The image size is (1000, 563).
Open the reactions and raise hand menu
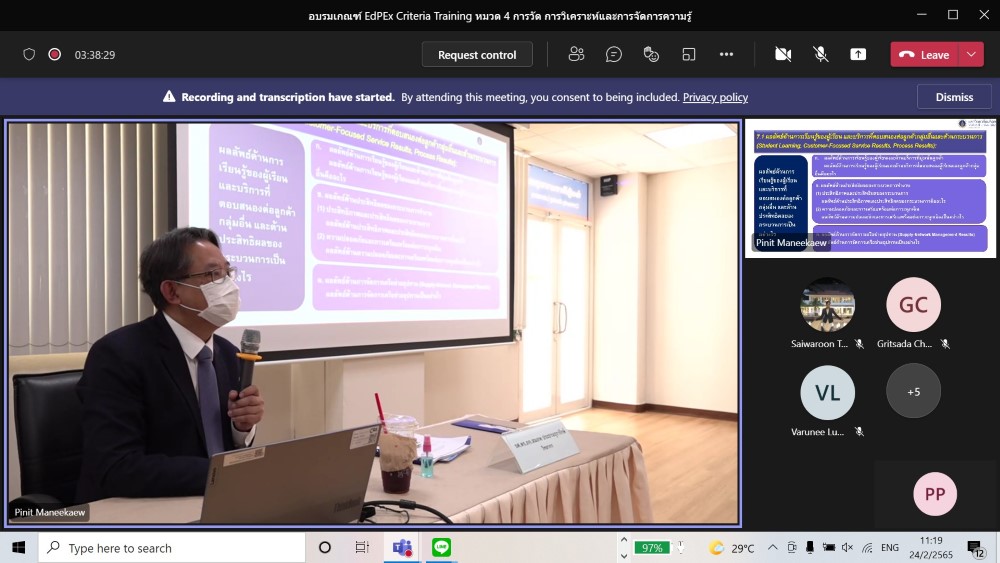click(651, 54)
